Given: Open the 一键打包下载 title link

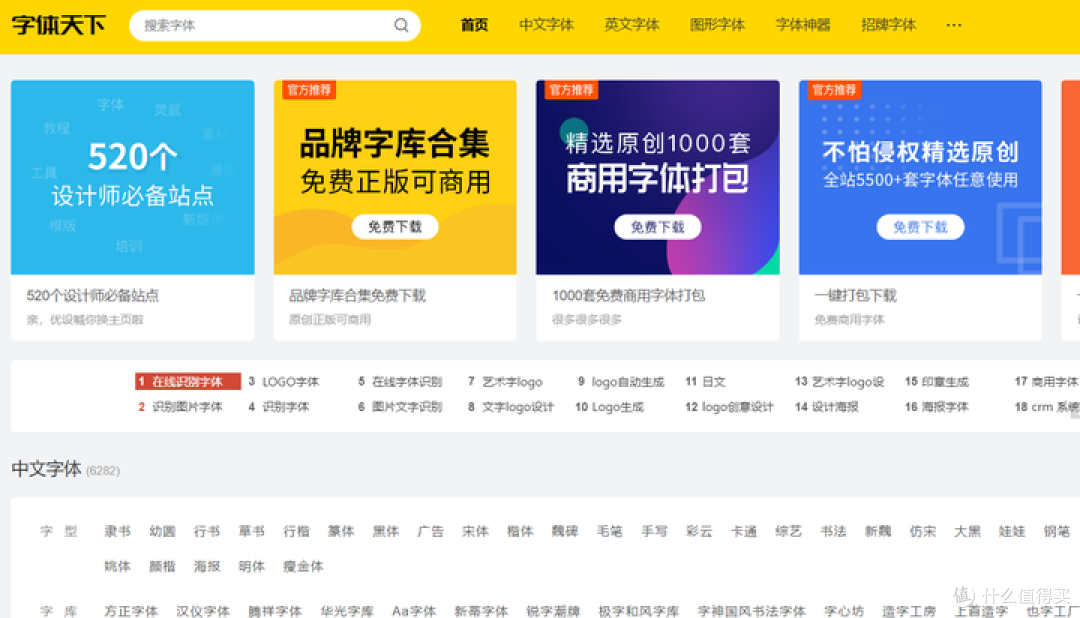Looking at the screenshot, I should pos(855,296).
